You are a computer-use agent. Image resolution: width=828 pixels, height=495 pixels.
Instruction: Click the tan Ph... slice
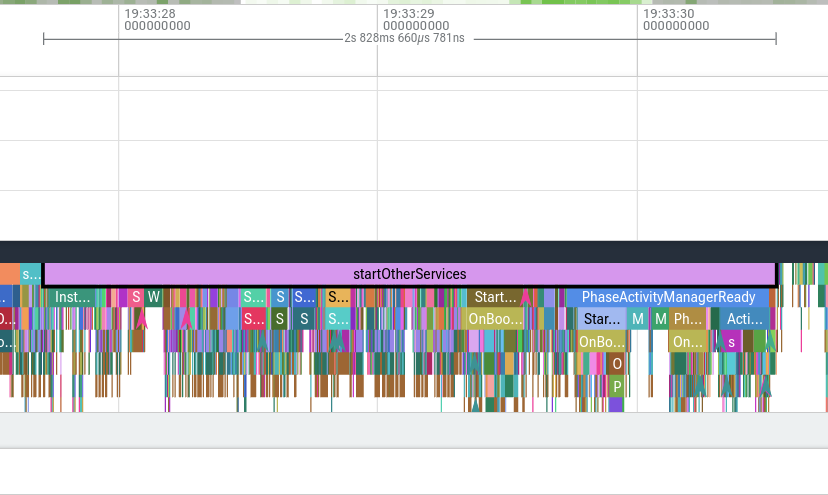[x=688, y=319]
